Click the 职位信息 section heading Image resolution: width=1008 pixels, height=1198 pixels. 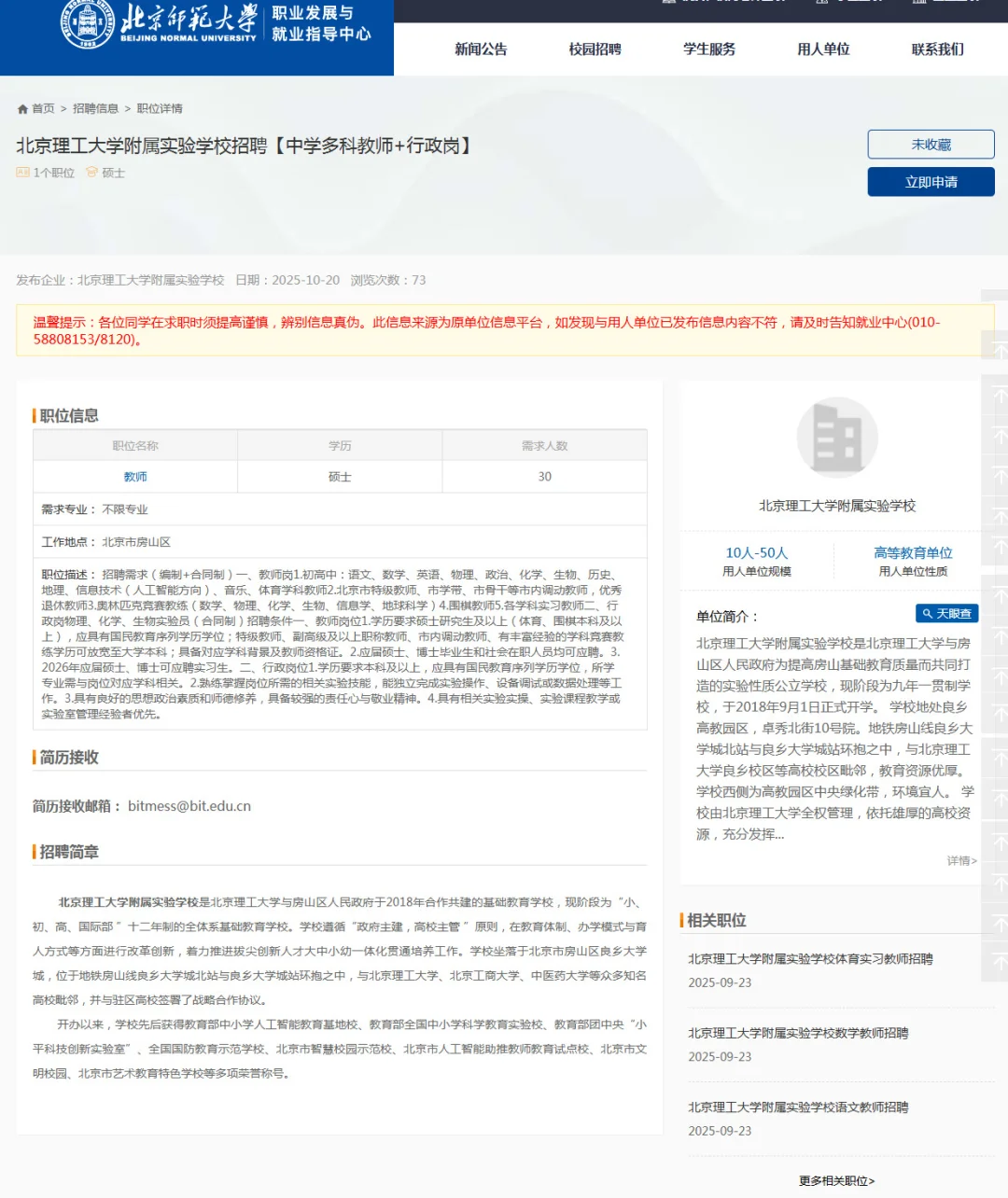coord(69,416)
